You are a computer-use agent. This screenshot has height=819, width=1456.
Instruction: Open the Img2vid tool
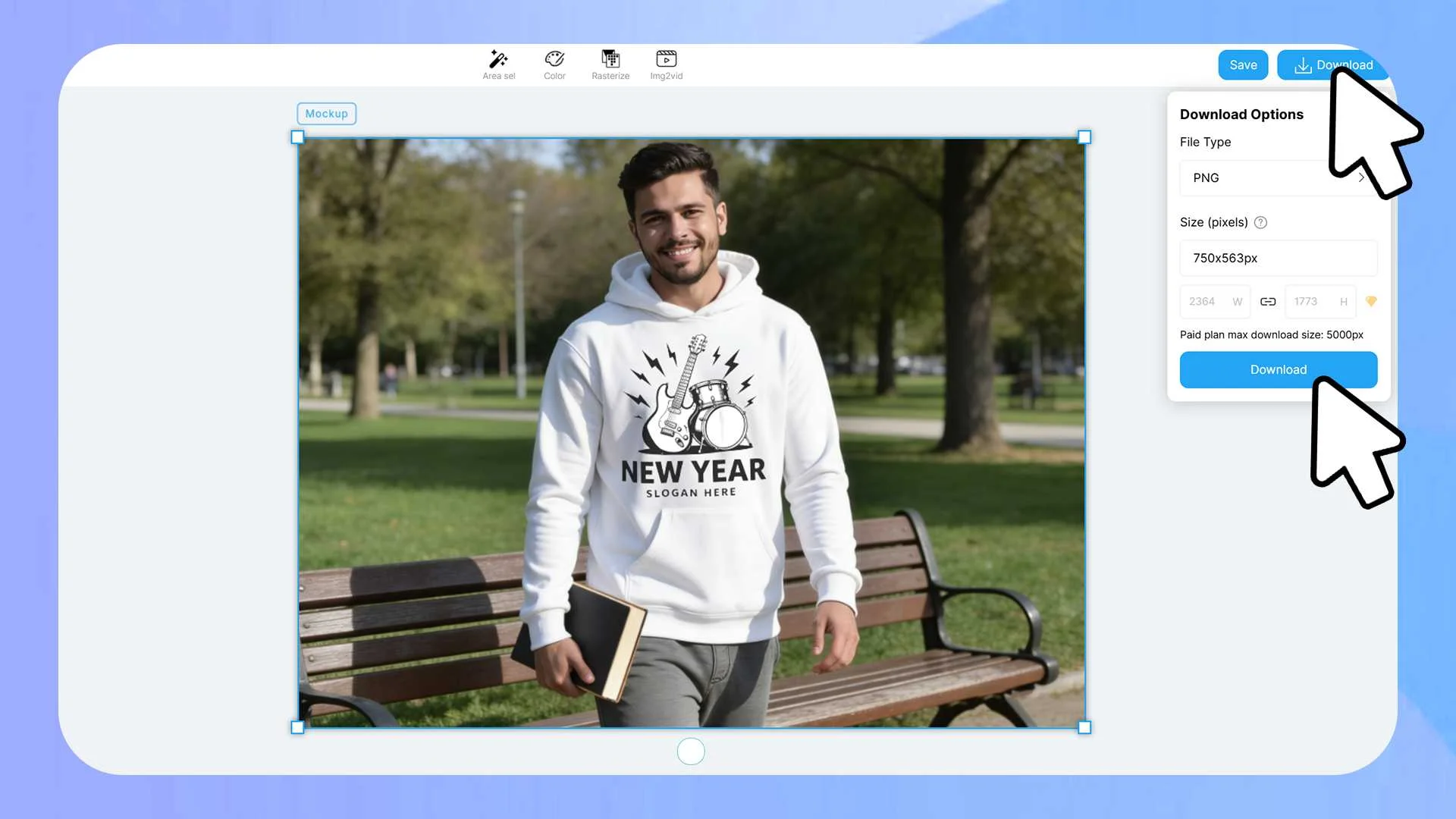[x=667, y=64]
